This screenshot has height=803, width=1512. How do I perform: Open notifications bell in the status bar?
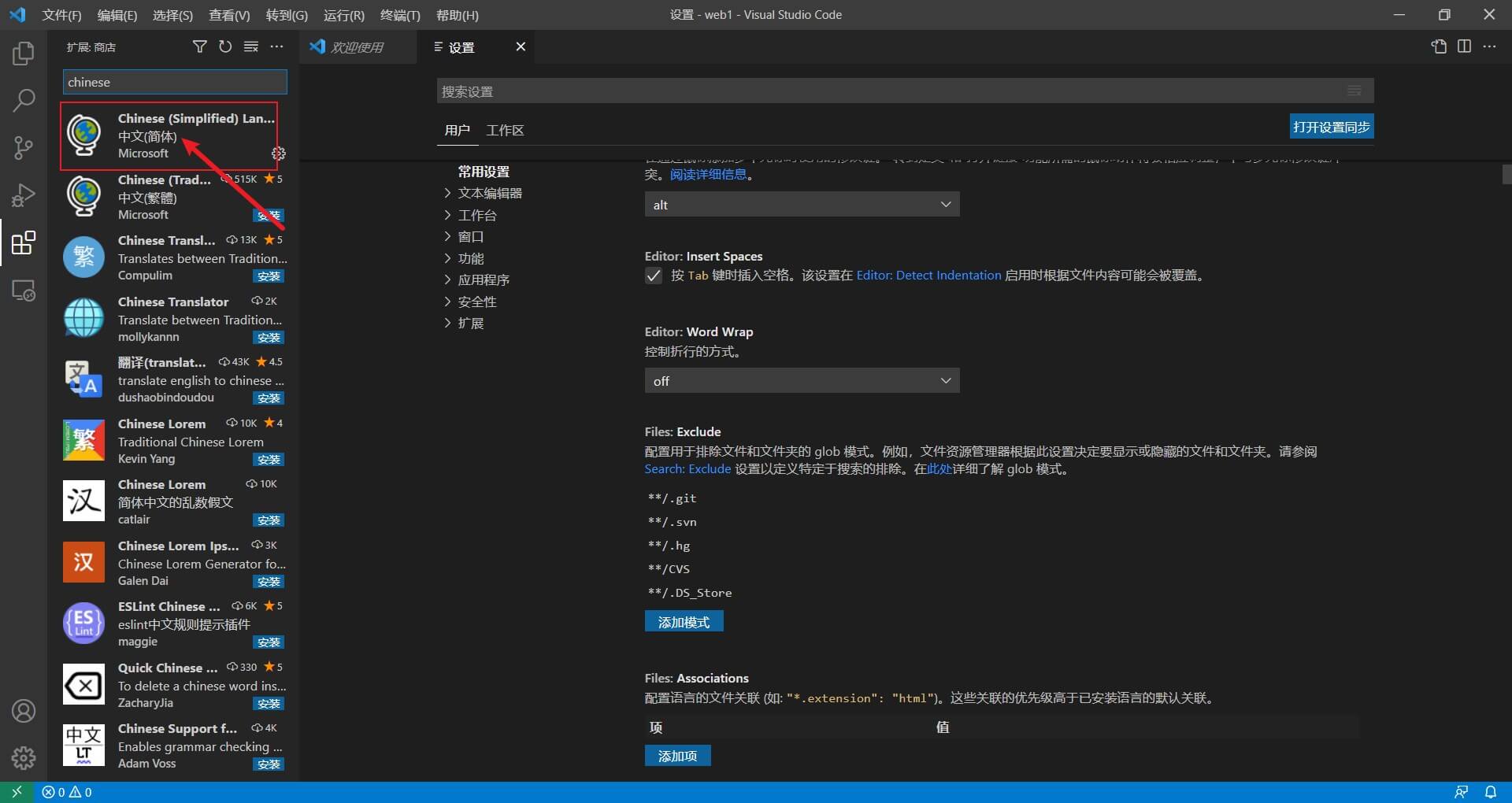[x=1491, y=792]
